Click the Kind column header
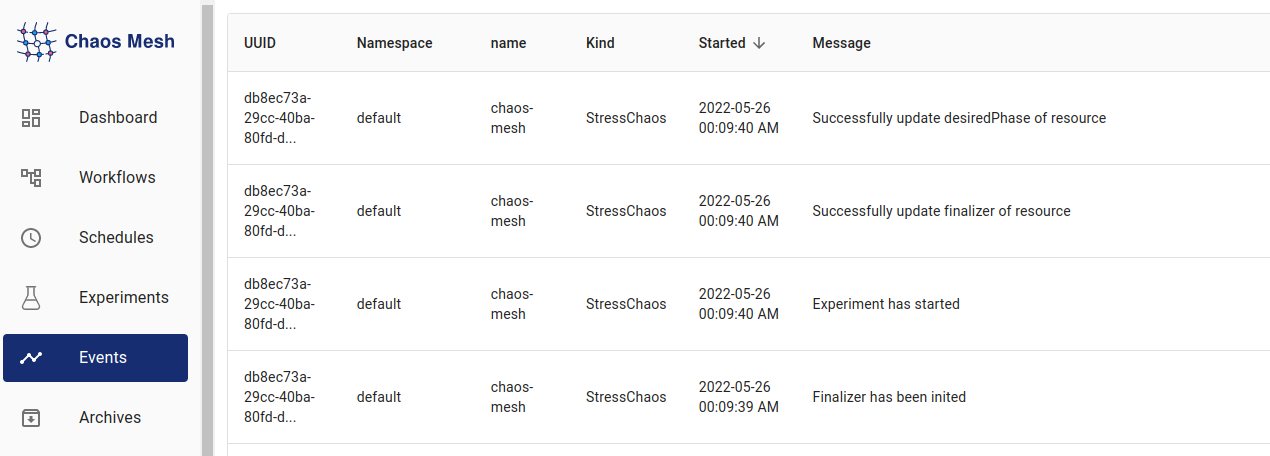This screenshot has height=456, width=1270. (x=600, y=43)
